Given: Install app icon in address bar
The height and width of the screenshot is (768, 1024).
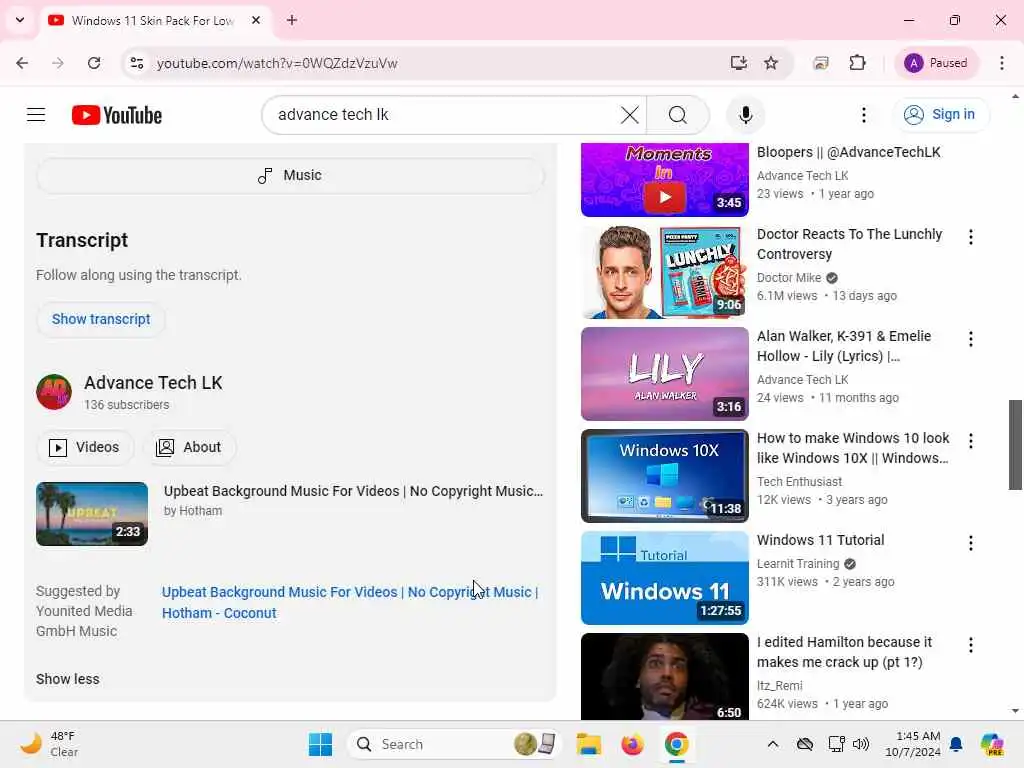Looking at the screenshot, I should pyautogui.click(x=739, y=63).
